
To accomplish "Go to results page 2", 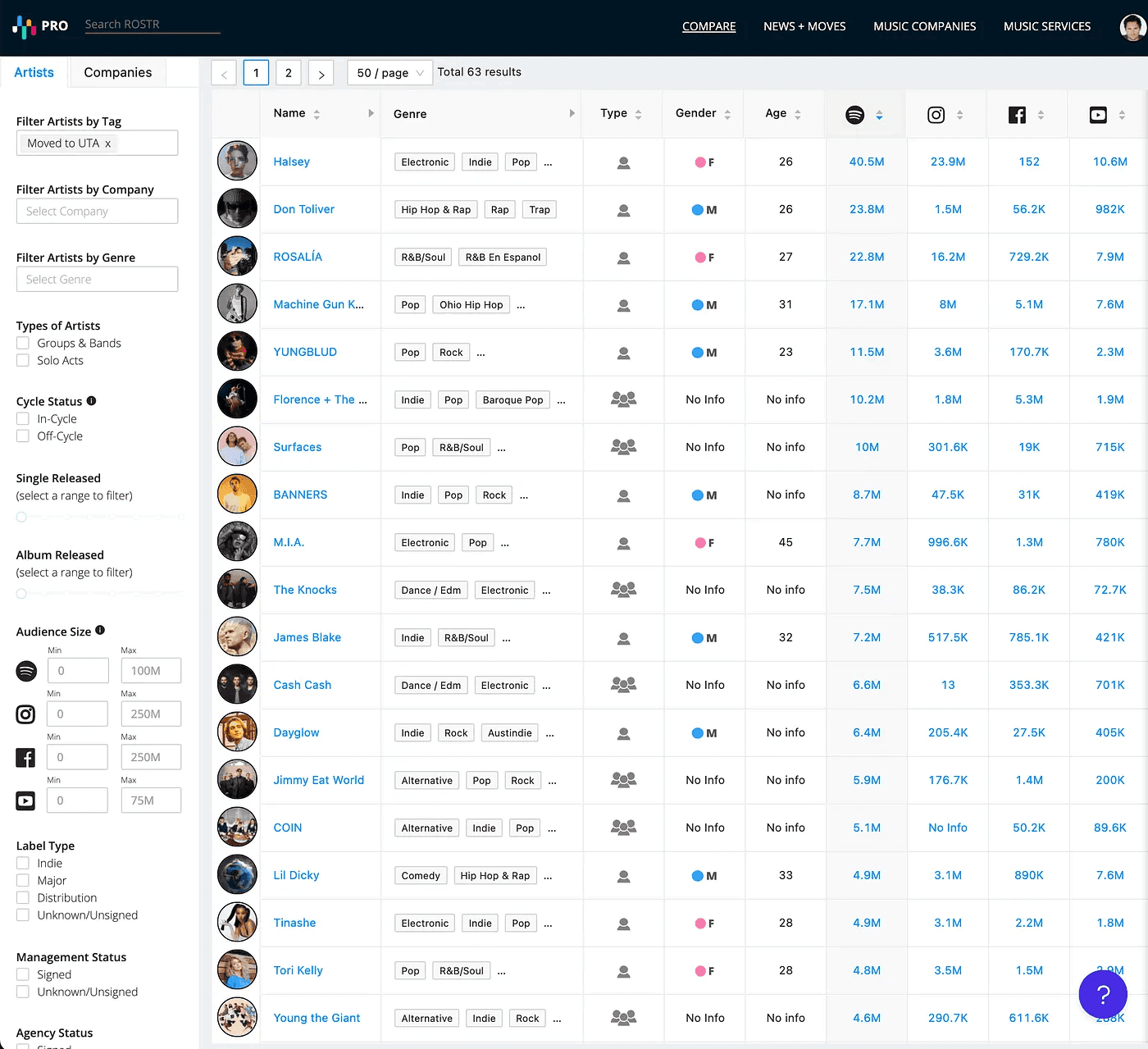I will click(x=289, y=73).
